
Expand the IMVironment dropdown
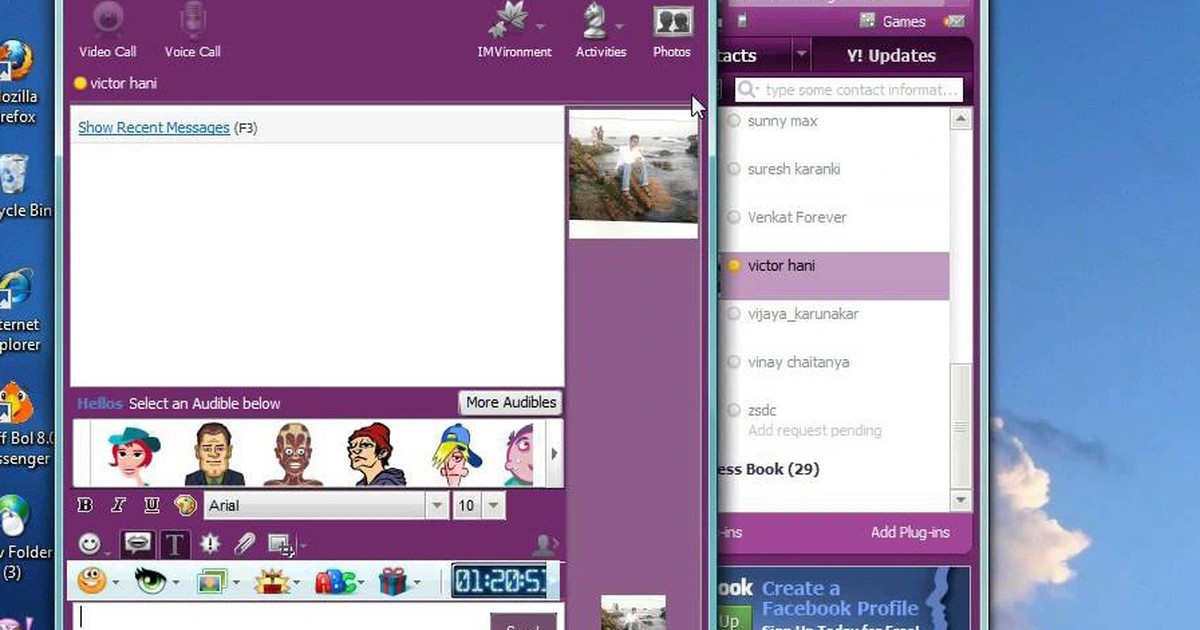coord(540,27)
